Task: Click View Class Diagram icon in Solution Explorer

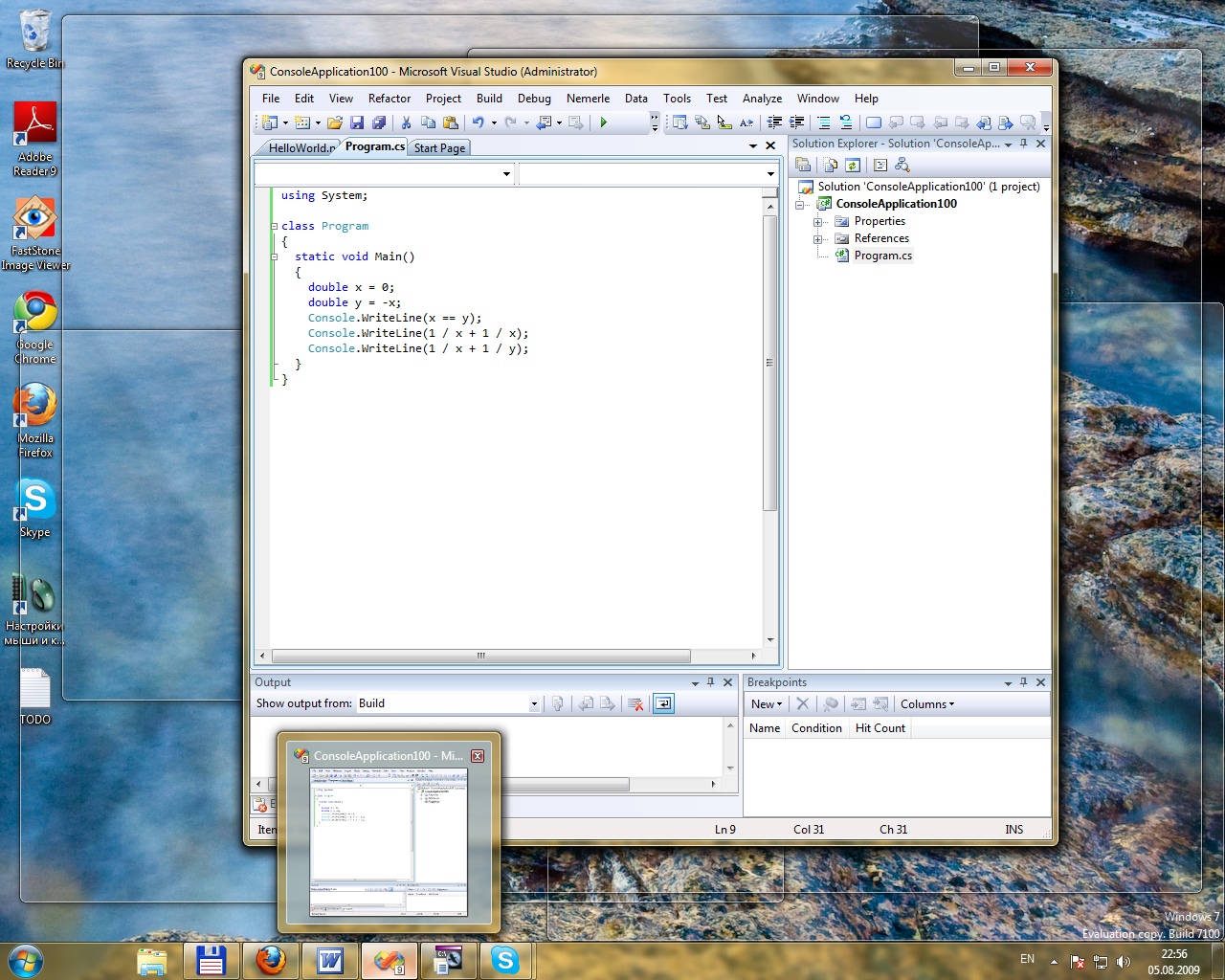Action: [x=902, y=166]
